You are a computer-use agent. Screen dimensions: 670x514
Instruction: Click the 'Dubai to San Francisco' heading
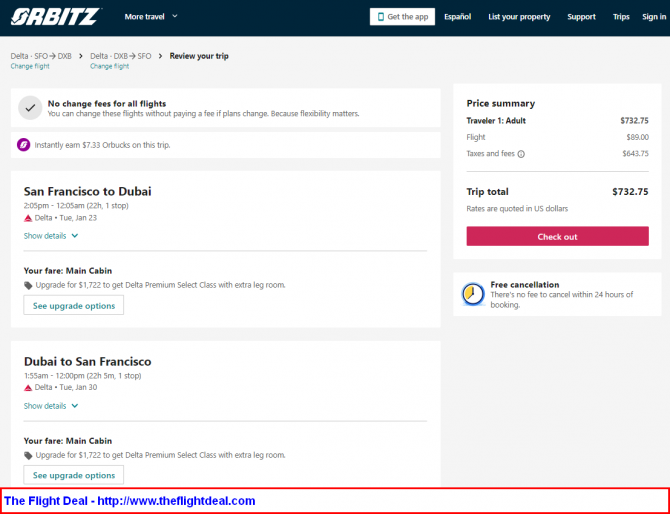88,361
